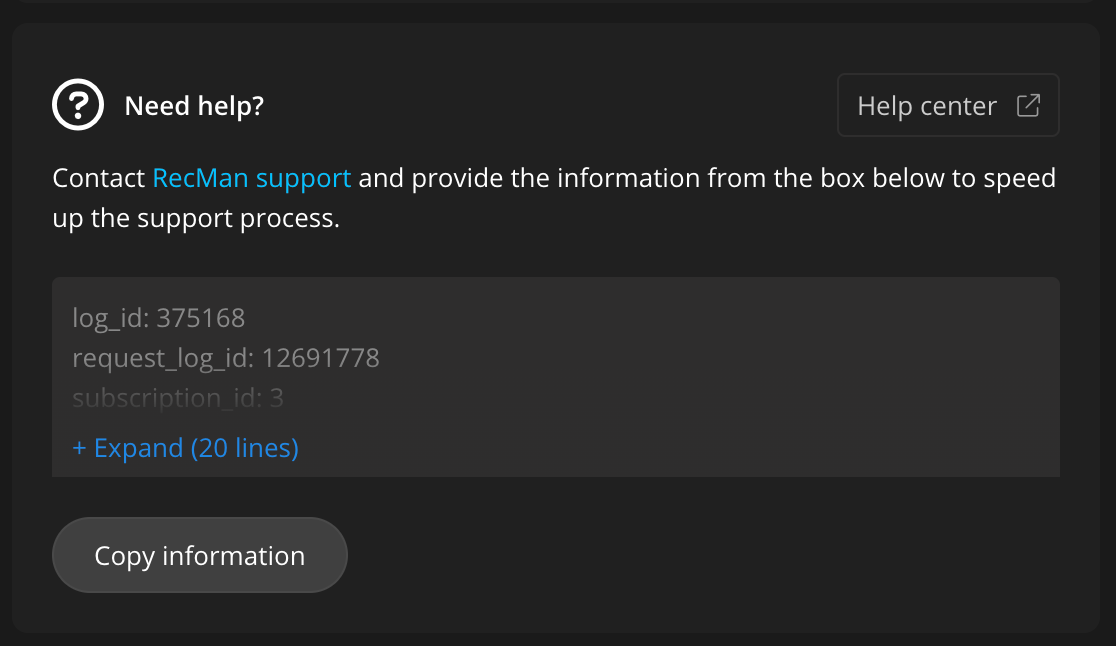The width and height of the screenshot is (1116, 646).
Task: Open the Help center button
Action: tap(947, 105)
